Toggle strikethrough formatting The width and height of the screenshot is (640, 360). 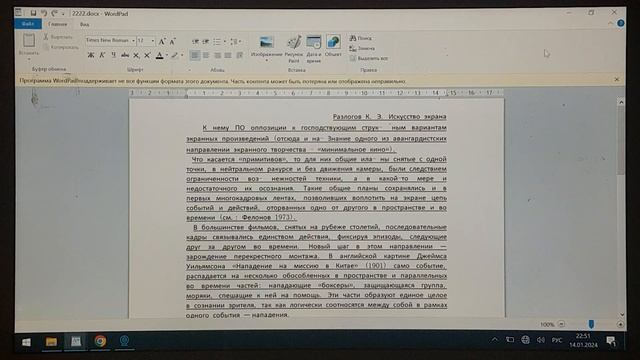[x=125, y=55]
